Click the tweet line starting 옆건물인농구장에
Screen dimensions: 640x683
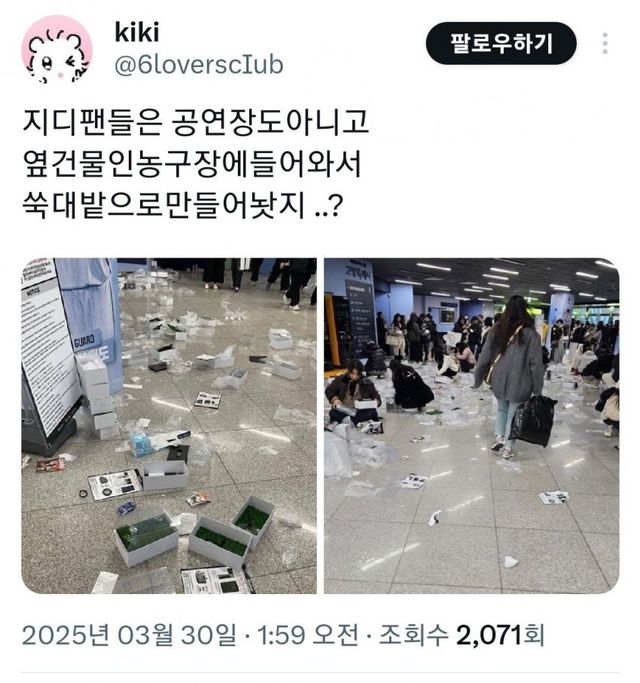click(192, 163)
